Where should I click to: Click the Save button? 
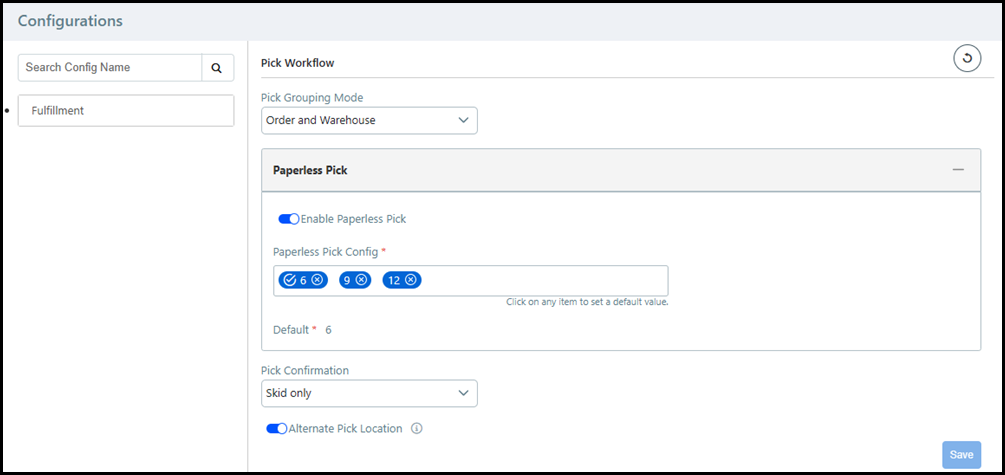point(961,455)
